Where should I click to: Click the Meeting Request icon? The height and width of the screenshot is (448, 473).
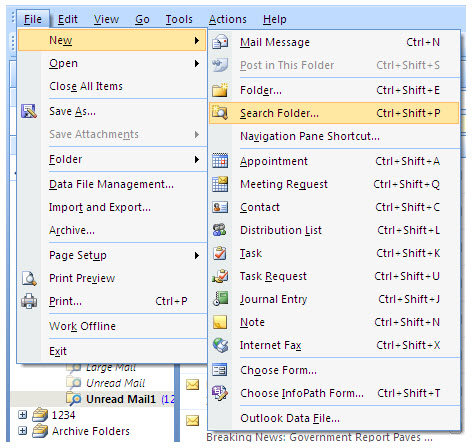(220, 184)
